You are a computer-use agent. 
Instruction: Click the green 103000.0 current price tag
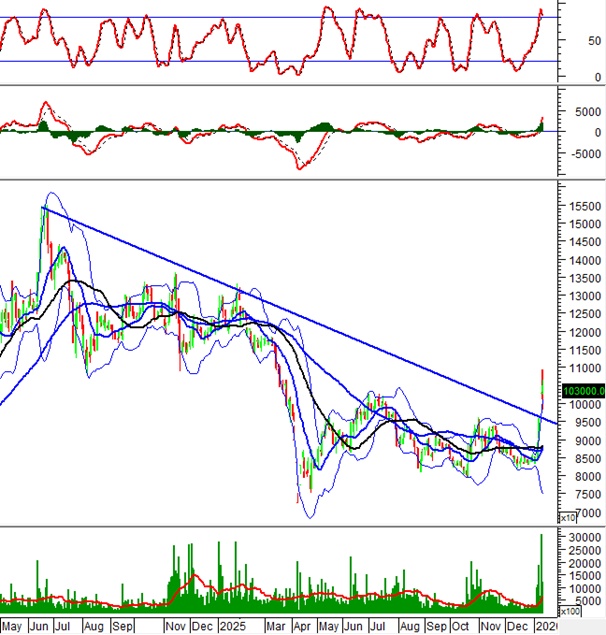point(574,391)
